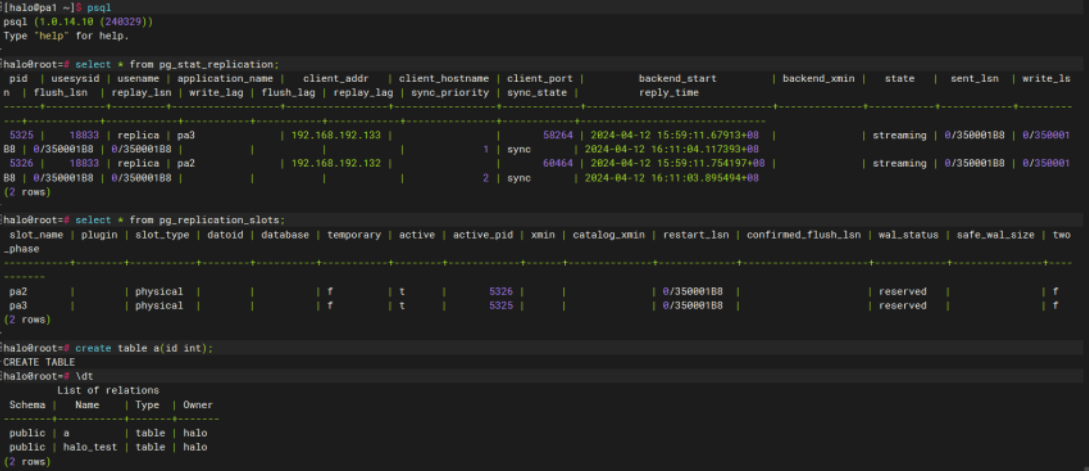
Task: Click the wal_status column header
Action: (x=906, y=235)
